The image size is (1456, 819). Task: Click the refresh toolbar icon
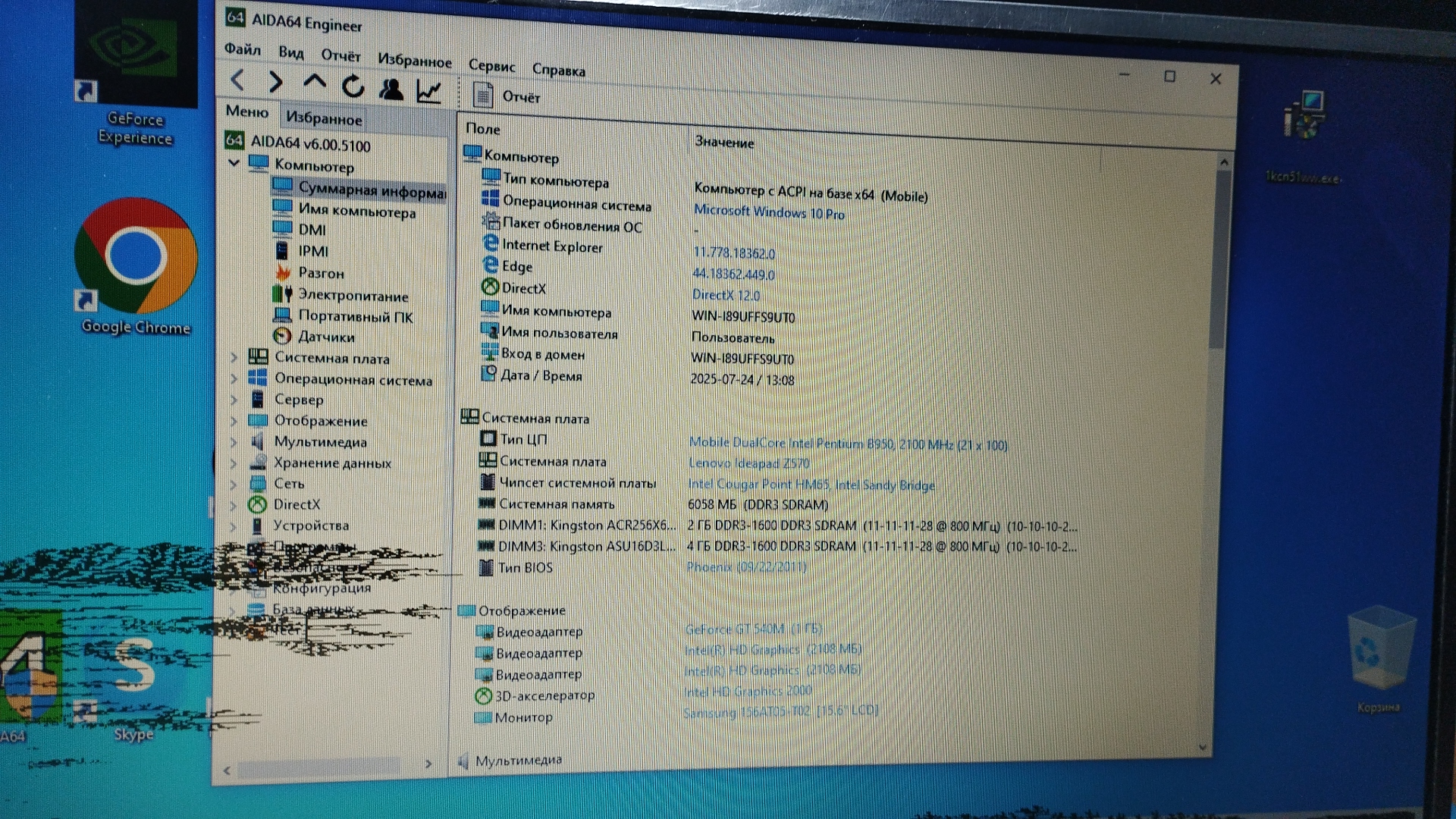click(353, 86)
